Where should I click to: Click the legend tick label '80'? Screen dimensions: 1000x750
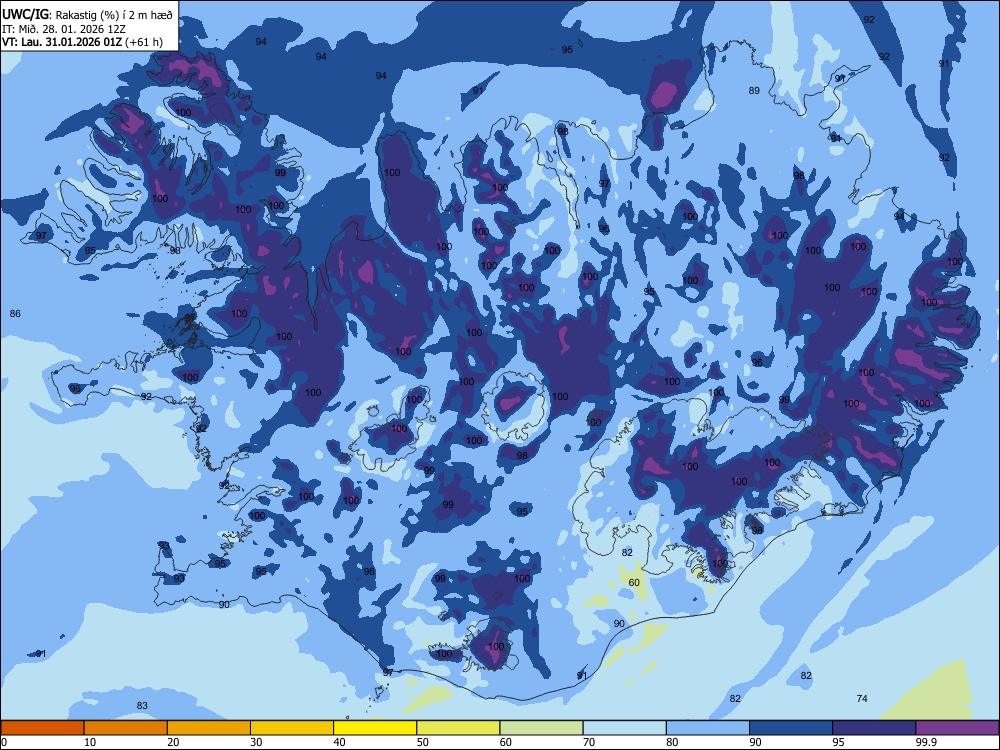tap(672, 742)
